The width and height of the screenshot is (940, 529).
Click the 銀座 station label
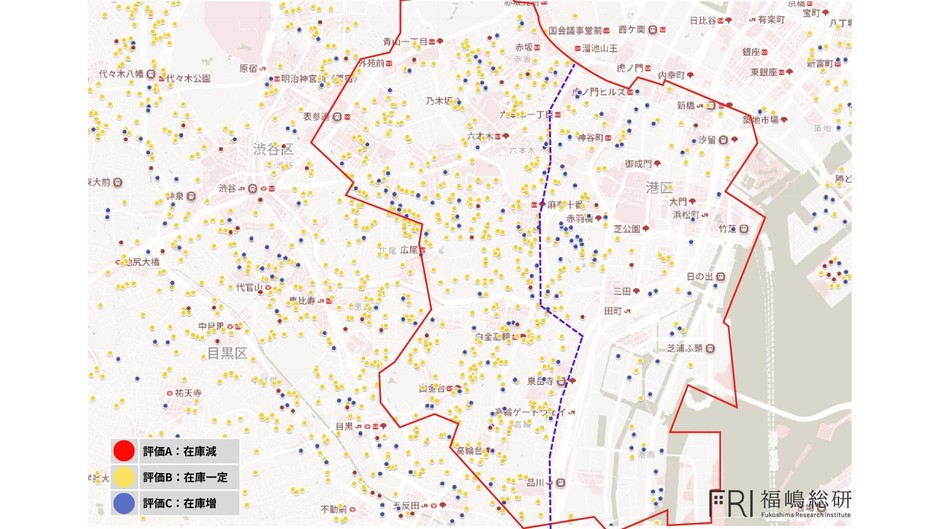[751, 52]
